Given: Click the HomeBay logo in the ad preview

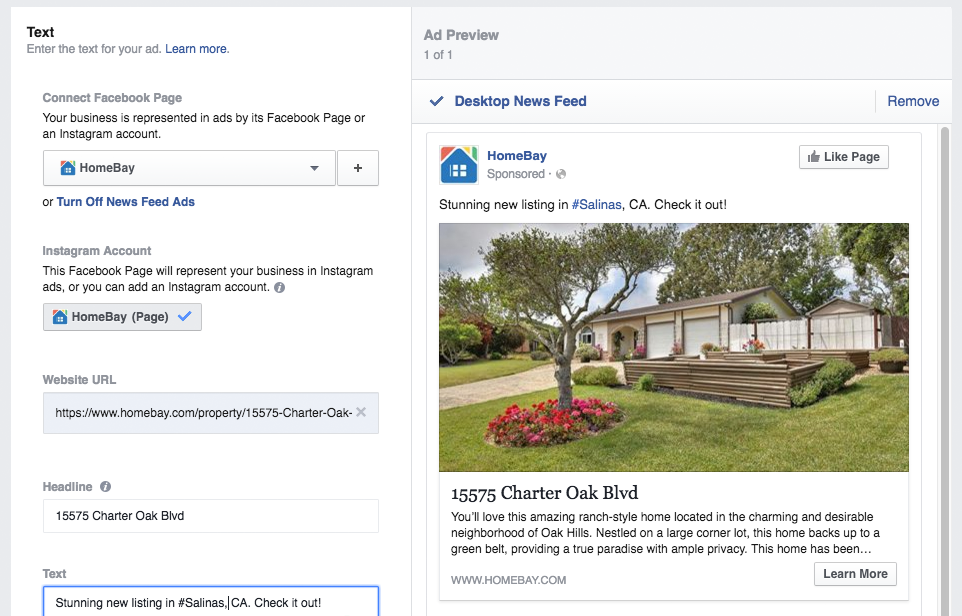Looking at the screenshot, I should coord(458,164).
